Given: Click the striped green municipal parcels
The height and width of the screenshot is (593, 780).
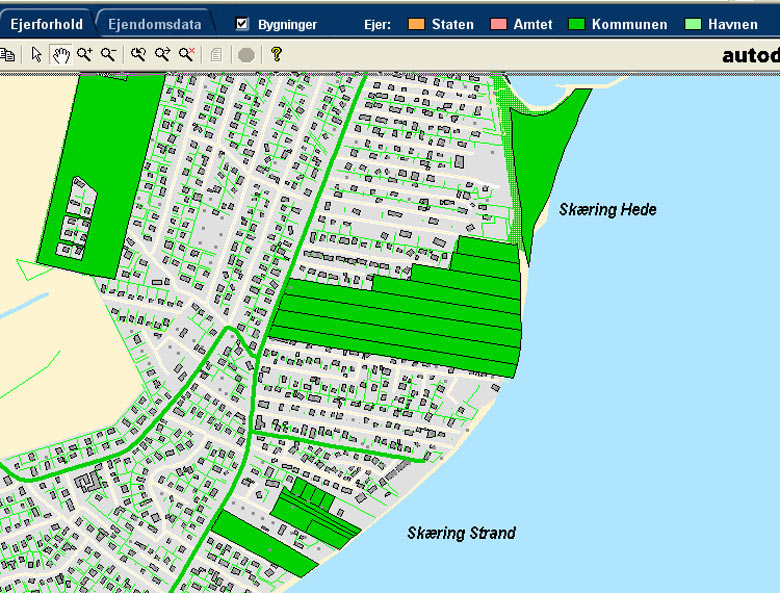Looking at the screenshot, I should pos(398,316).
